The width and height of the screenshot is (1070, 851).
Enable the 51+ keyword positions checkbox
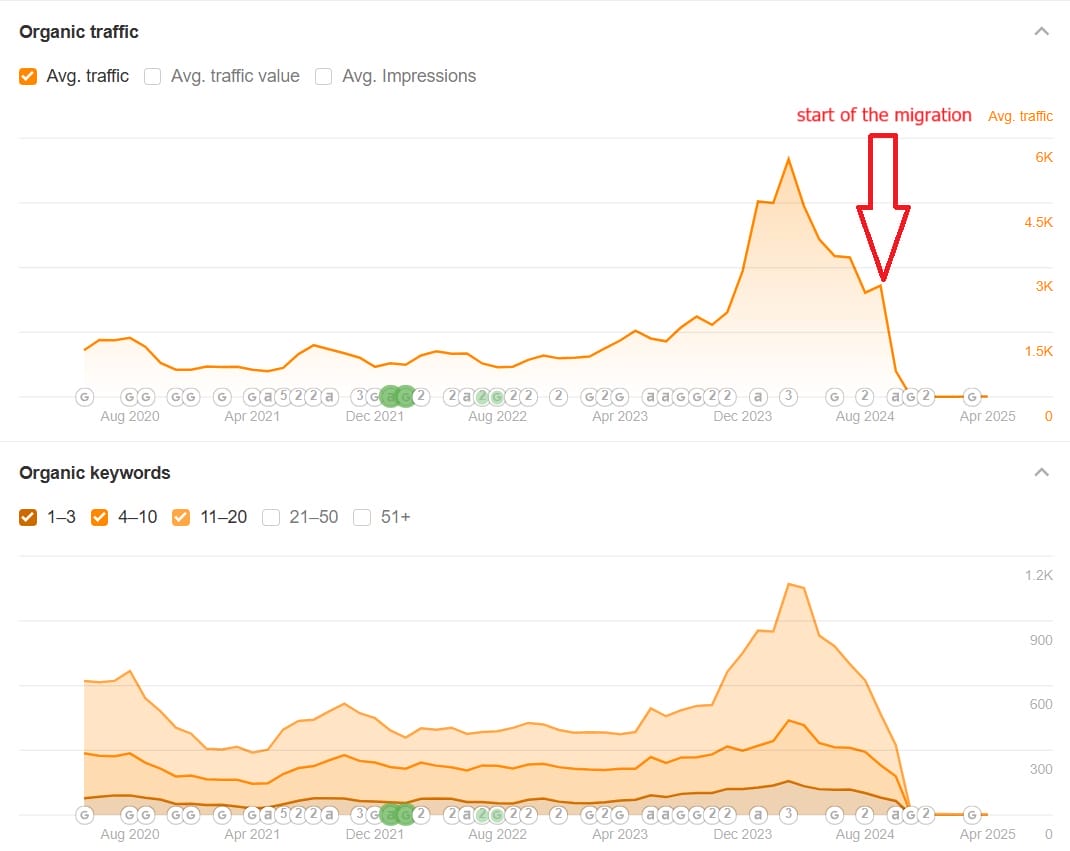[362, 517]
